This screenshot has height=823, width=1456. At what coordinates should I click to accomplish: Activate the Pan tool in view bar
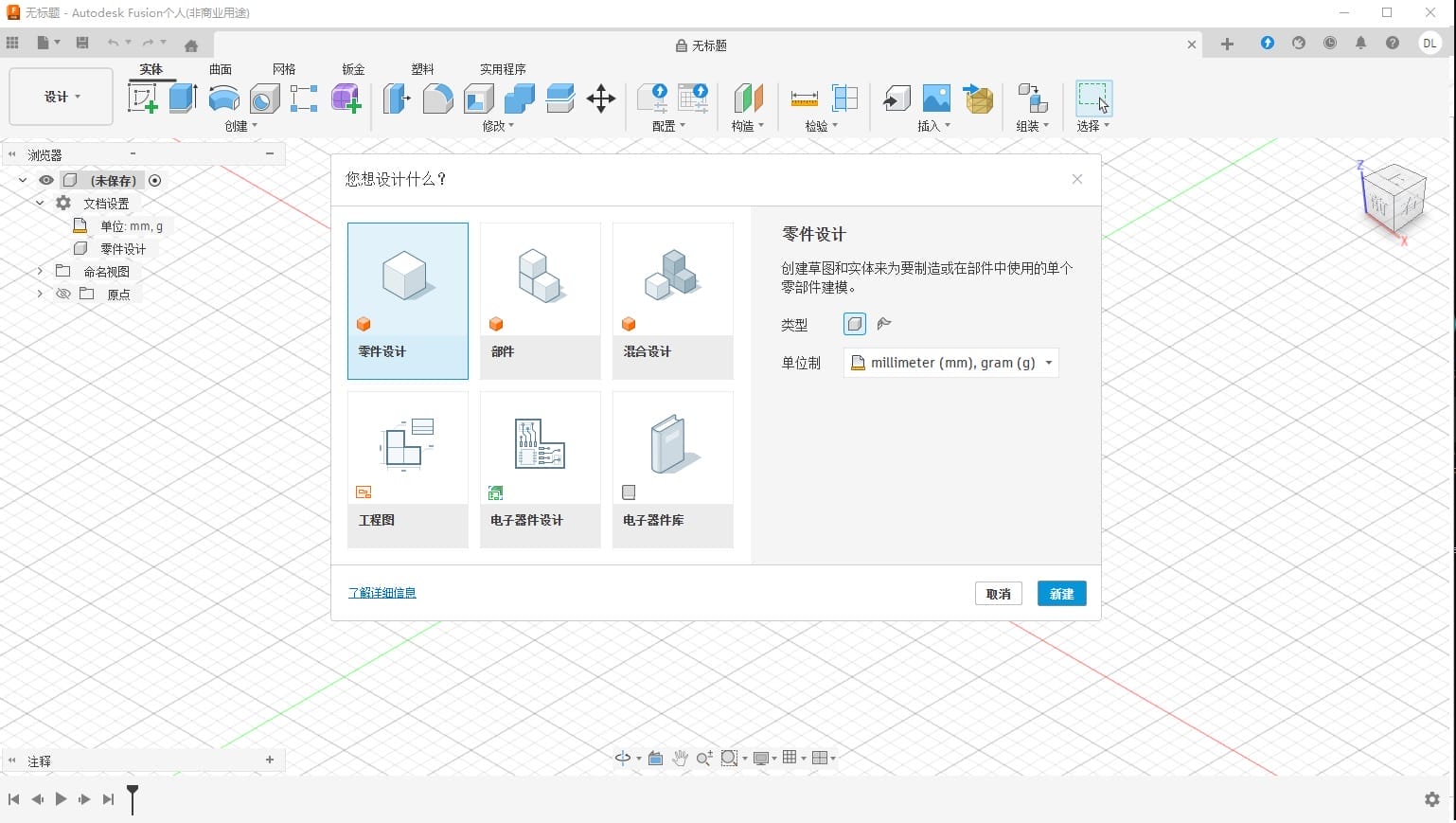coord(680,758)
